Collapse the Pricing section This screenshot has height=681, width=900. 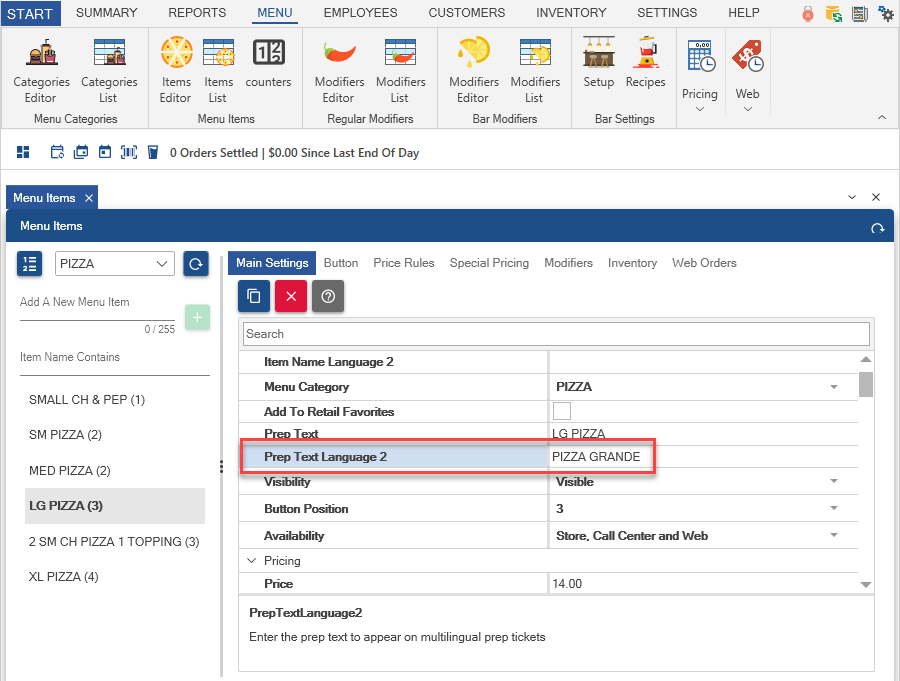pyautogui.click(x=251, y=561)
